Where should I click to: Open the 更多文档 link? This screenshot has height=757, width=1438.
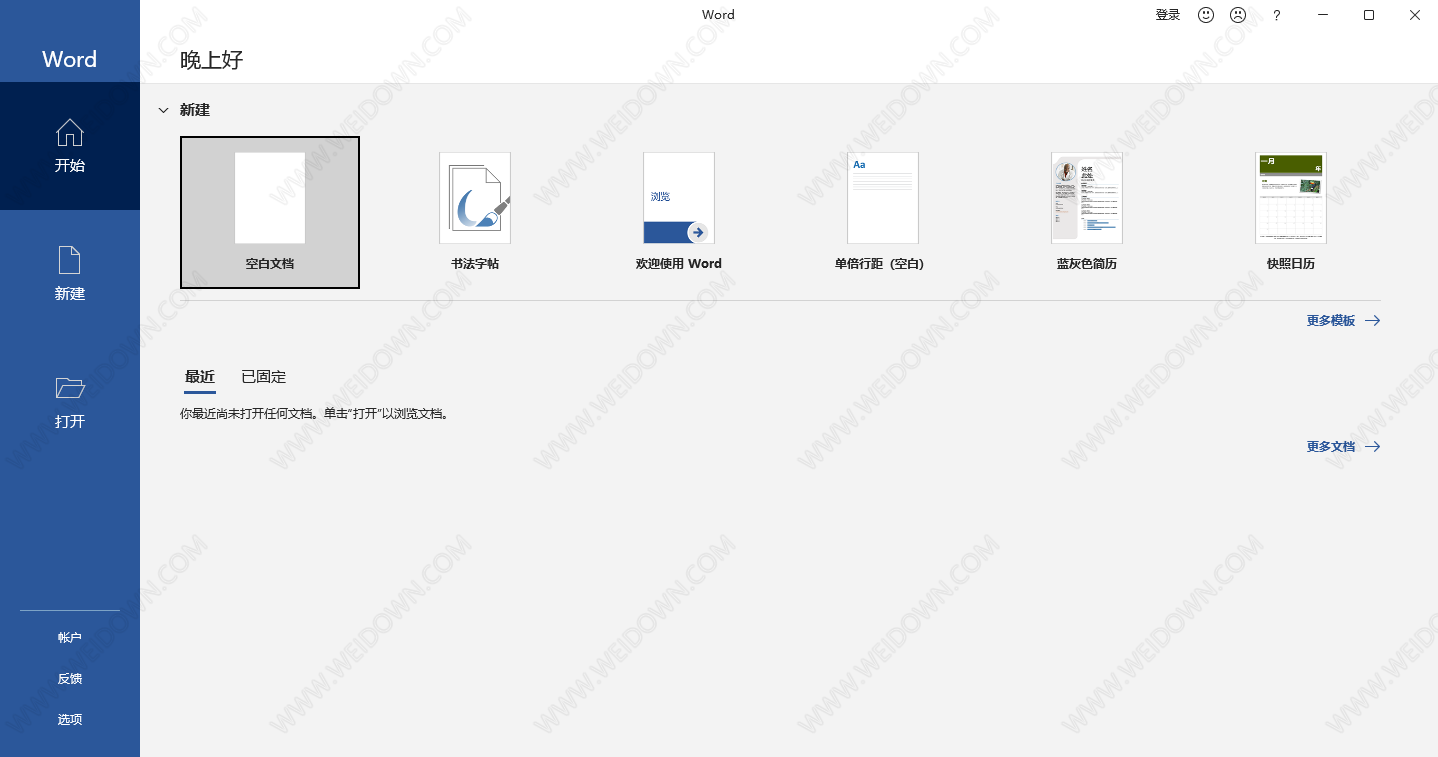click(x=1343, y=447)
